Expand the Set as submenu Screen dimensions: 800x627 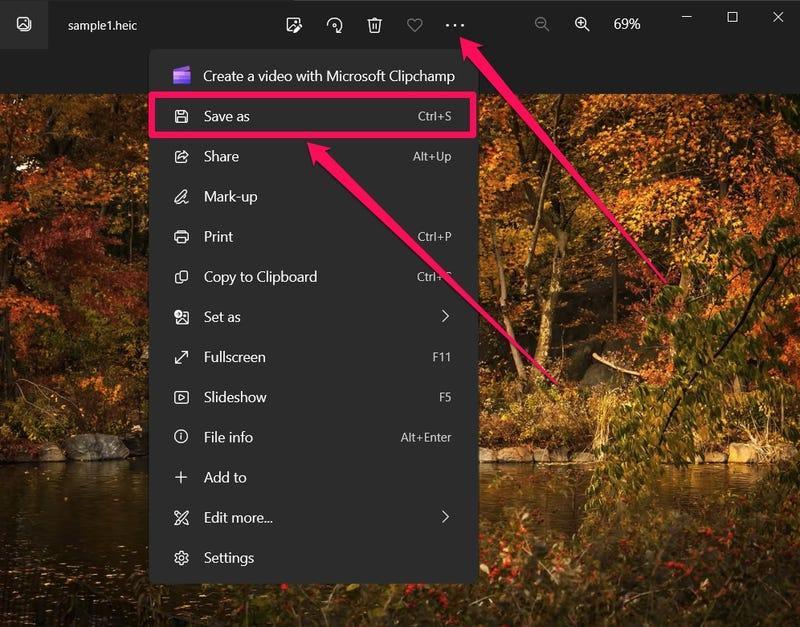[x=313, y=317]
